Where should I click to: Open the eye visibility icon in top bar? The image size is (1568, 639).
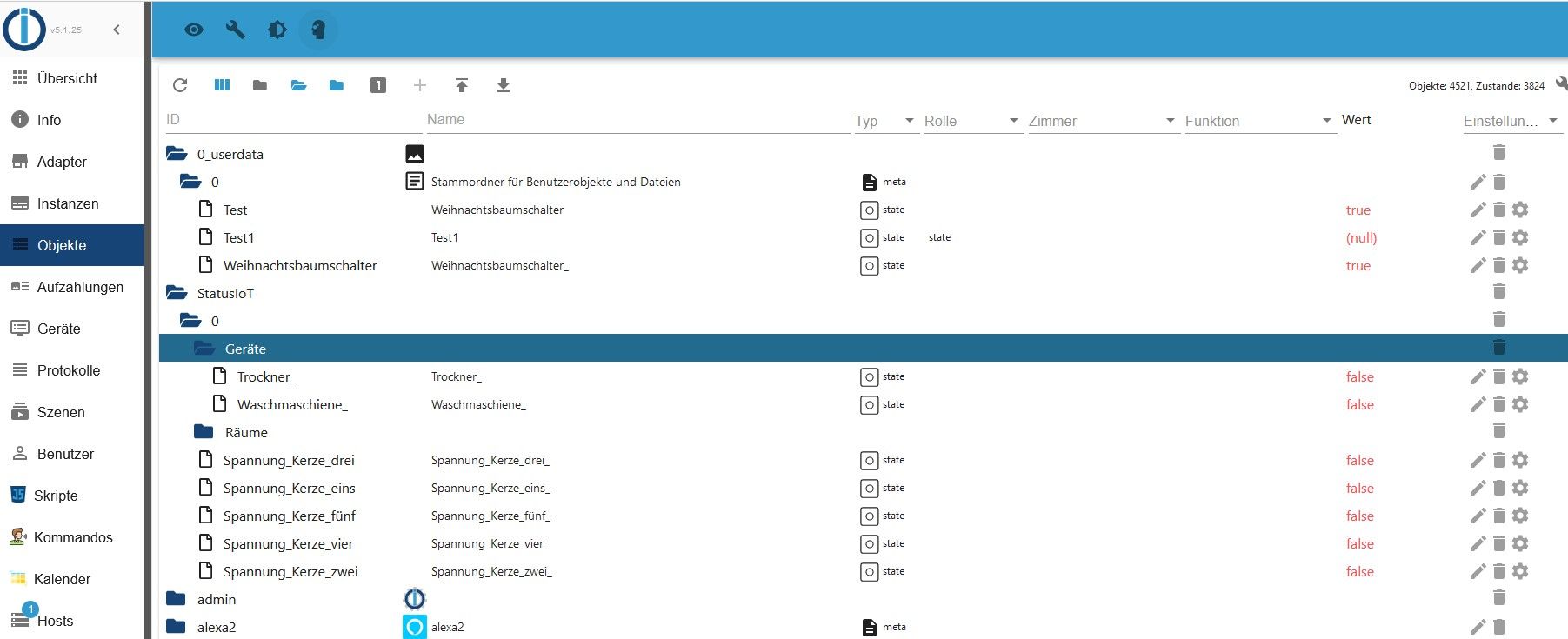click(x=194, y=30)
